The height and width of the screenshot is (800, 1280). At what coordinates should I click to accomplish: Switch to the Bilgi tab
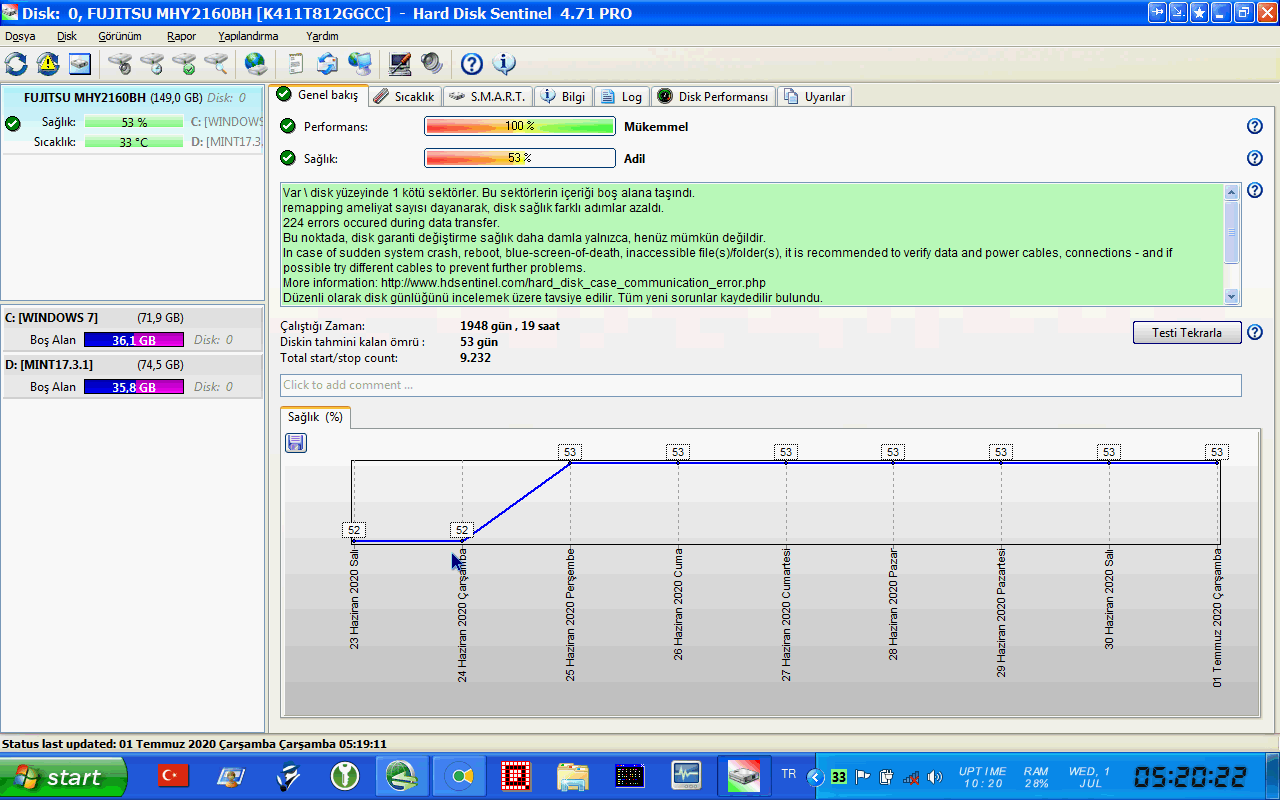coord(563,96)
